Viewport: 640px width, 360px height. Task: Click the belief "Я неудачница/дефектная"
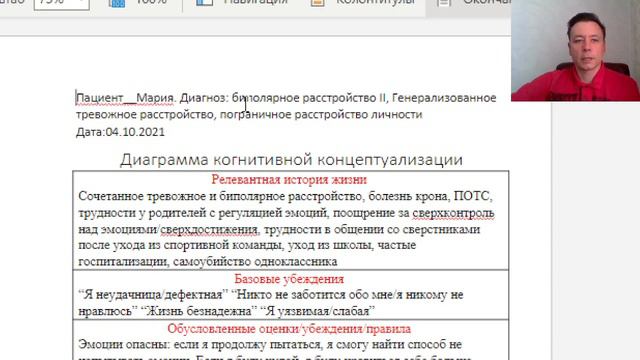[x=153, y=295]
